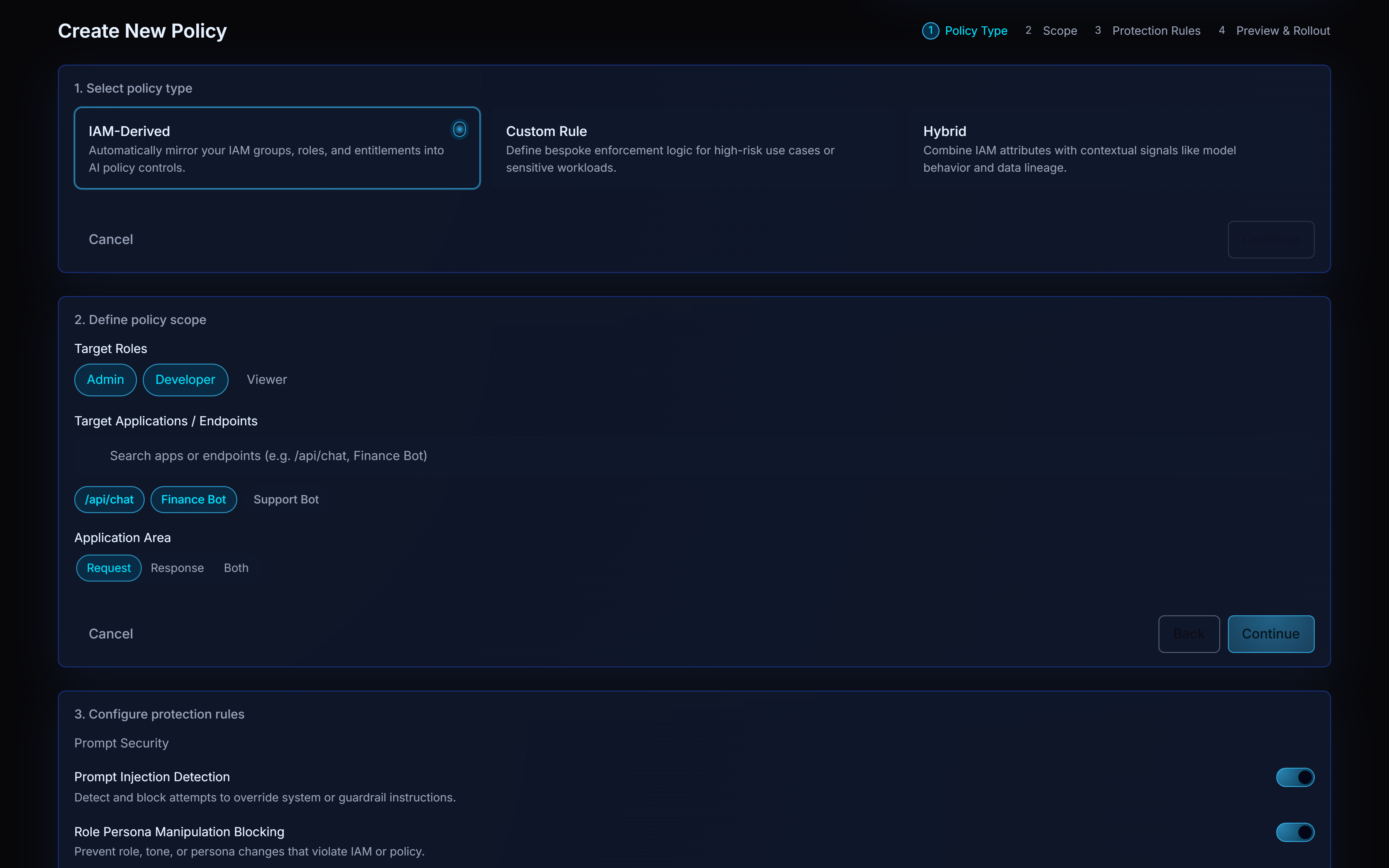1389x868 pixels.
Task: Select the IAM-Derived policy type radio button
Action: [459, 129]
